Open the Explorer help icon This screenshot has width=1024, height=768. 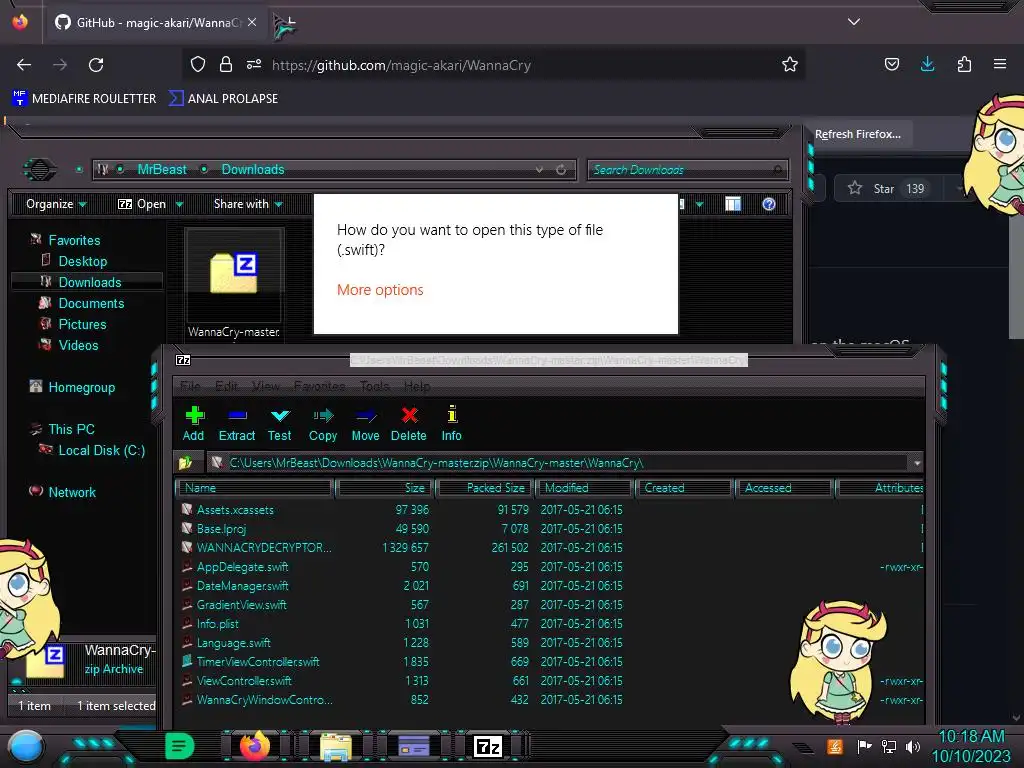769,204
